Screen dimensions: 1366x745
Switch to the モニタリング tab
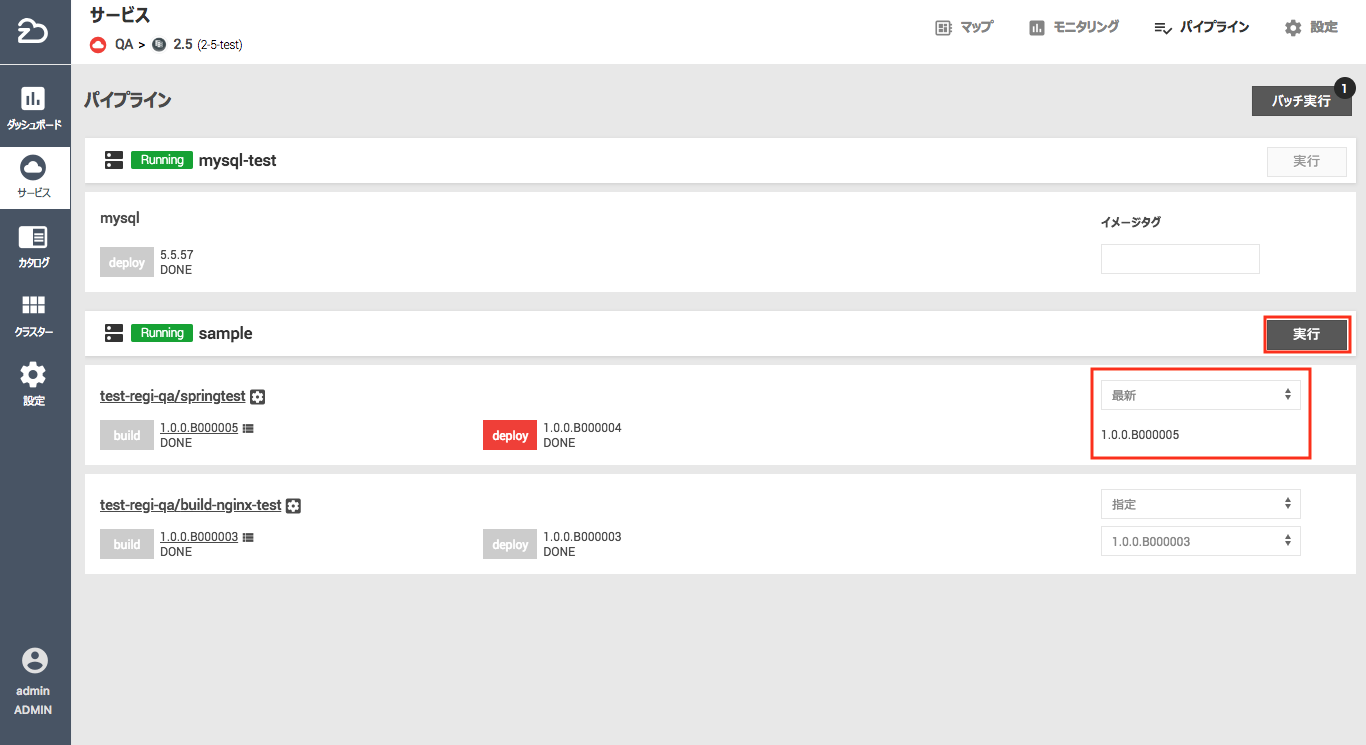1074,28
